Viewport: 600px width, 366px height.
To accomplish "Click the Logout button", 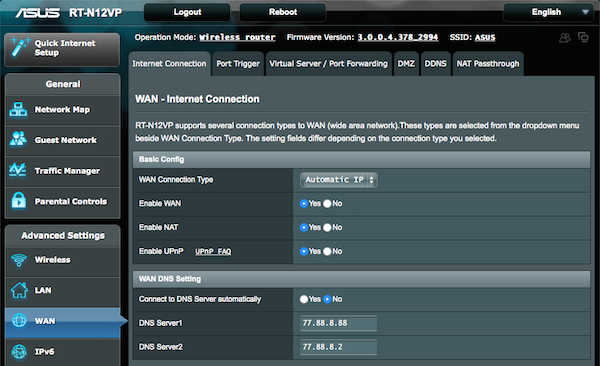I will pyautogui.click(x=187, y=12).
